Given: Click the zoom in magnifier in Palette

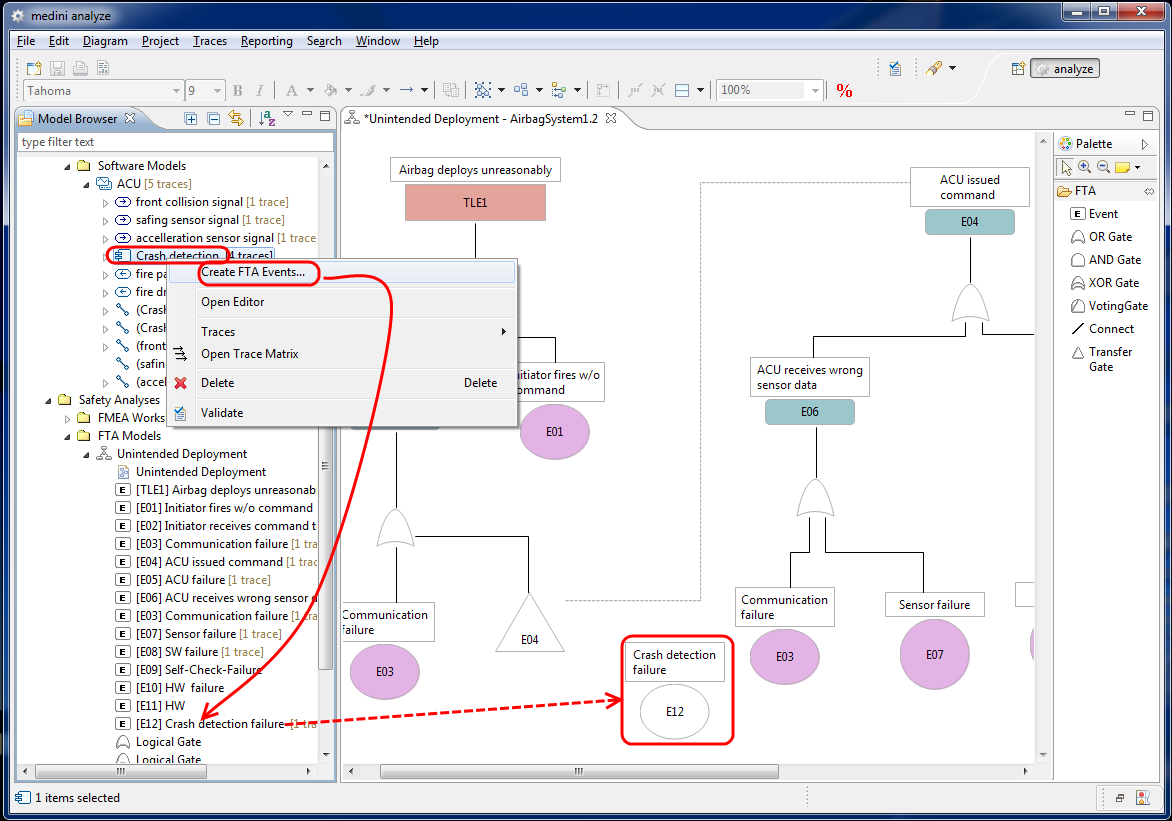Looking at the screenshot, I should (1085, 167).
